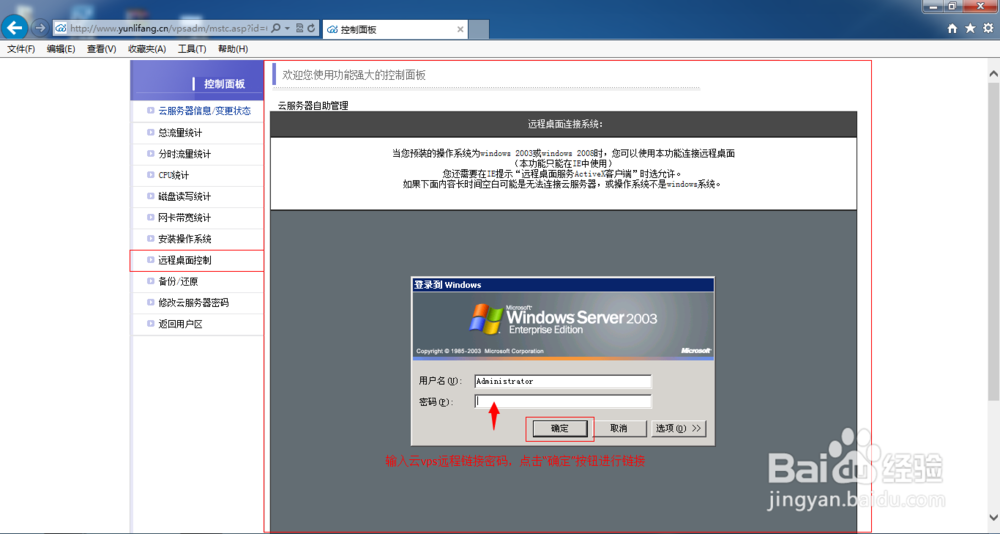Image resolution: width=1000 pixels, height=534 pixels.
Task: Click the search magnifier in address bar
Action: pyautogui.click(x=276, y=28)
